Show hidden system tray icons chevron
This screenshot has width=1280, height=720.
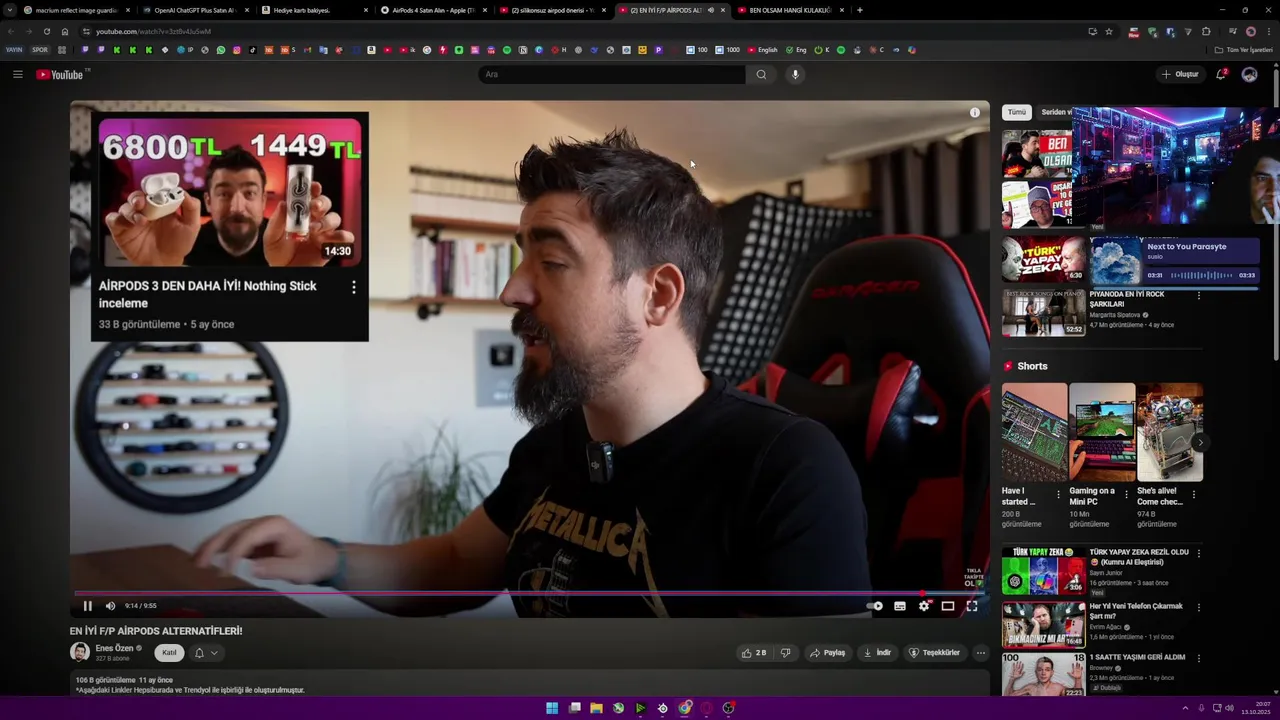pos(1185,708)
